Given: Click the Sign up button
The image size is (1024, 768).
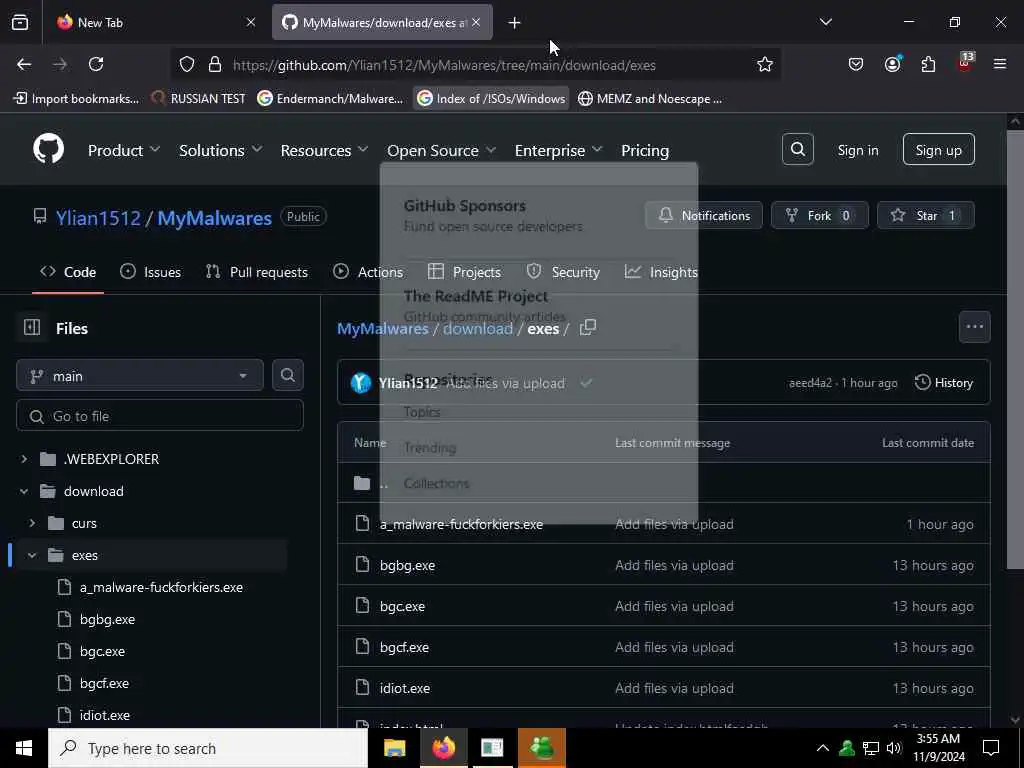Looking at the screenshot, I should (938, 150).
